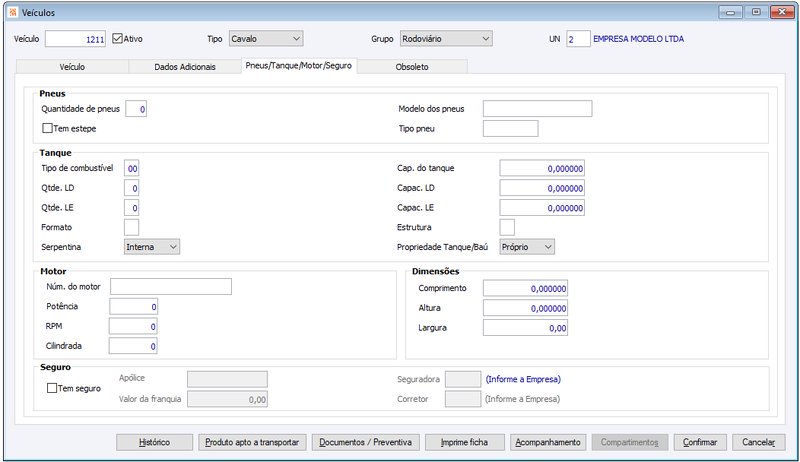Enable the Tem estepe checkbox
The height and width of the screenshot is (462, 800).
47,129
